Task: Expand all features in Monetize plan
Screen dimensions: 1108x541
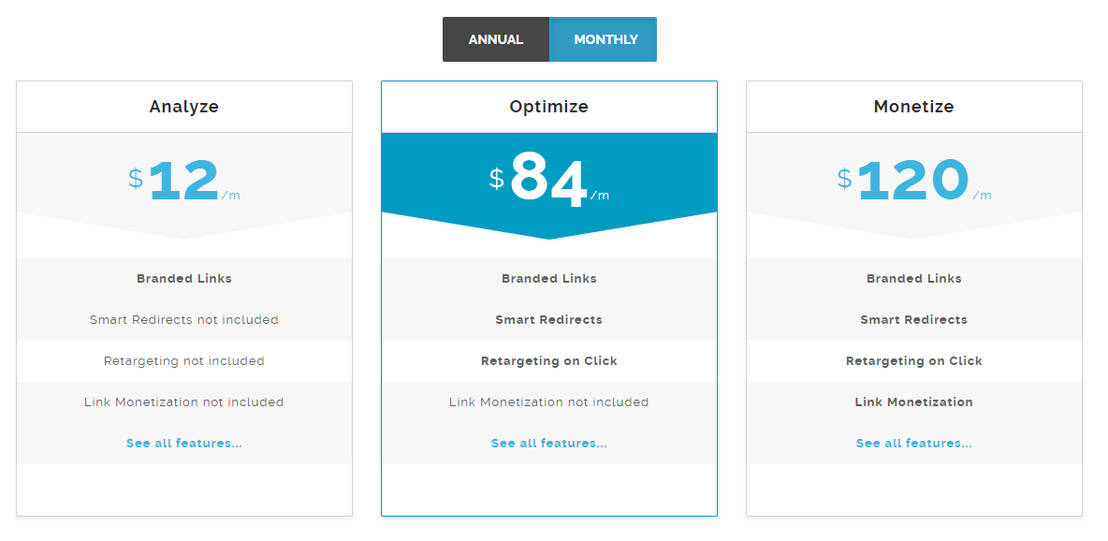Action: tap(914, 443)
